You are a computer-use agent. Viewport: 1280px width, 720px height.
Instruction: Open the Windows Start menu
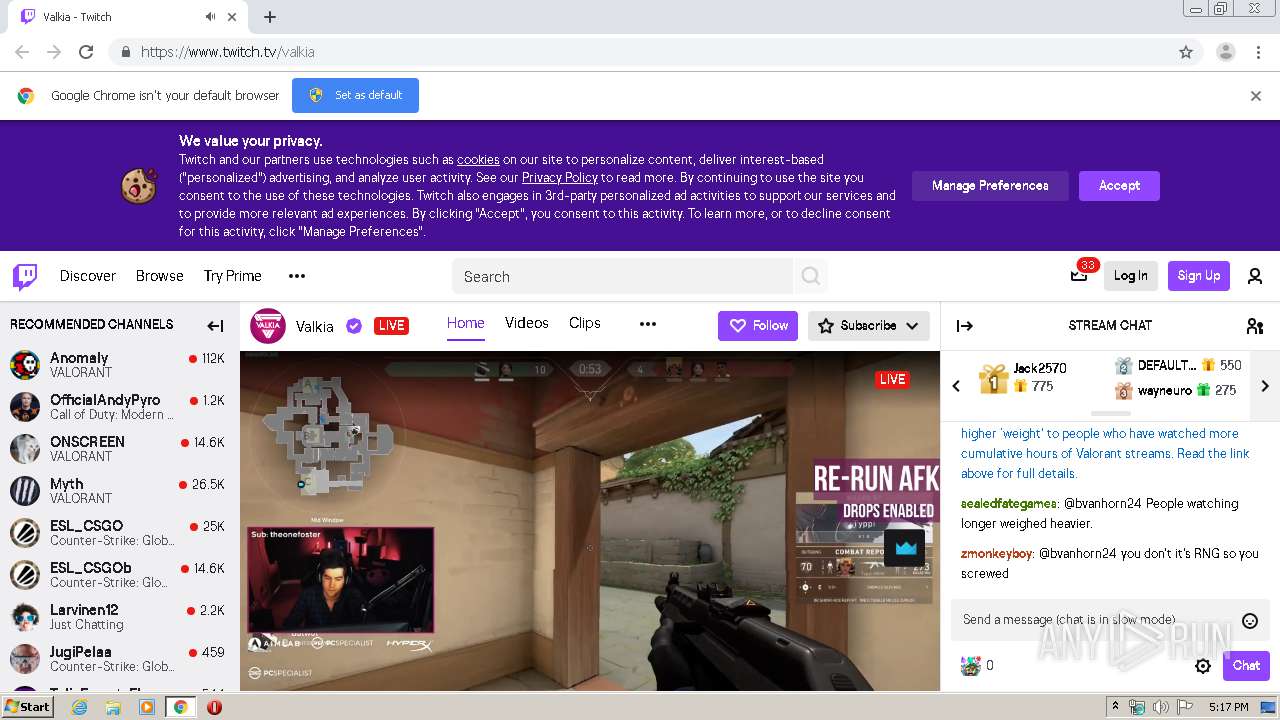pos(28,707)
